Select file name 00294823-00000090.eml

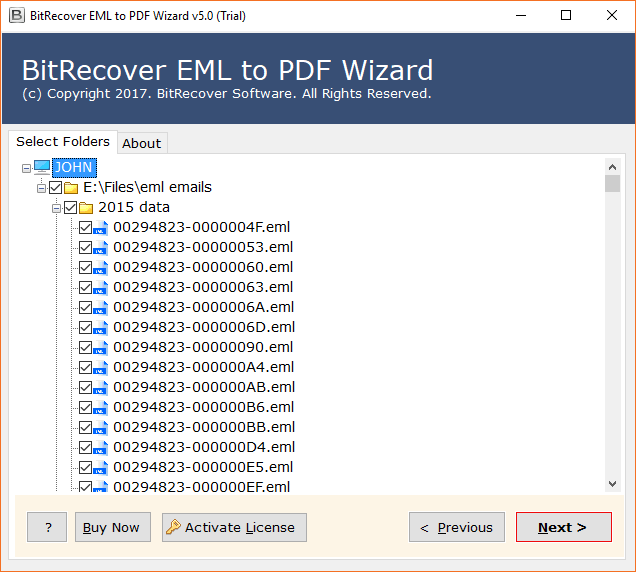point(203,347)
